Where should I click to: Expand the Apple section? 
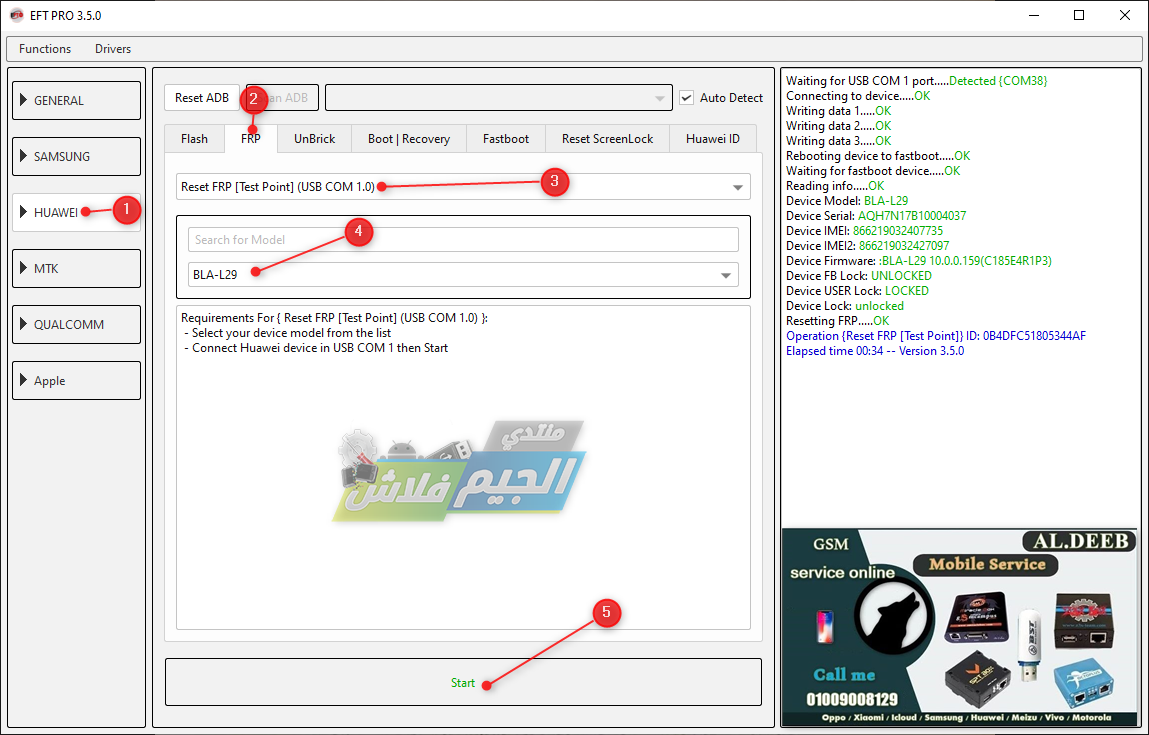pyautogui.click(x=76, y=381)
